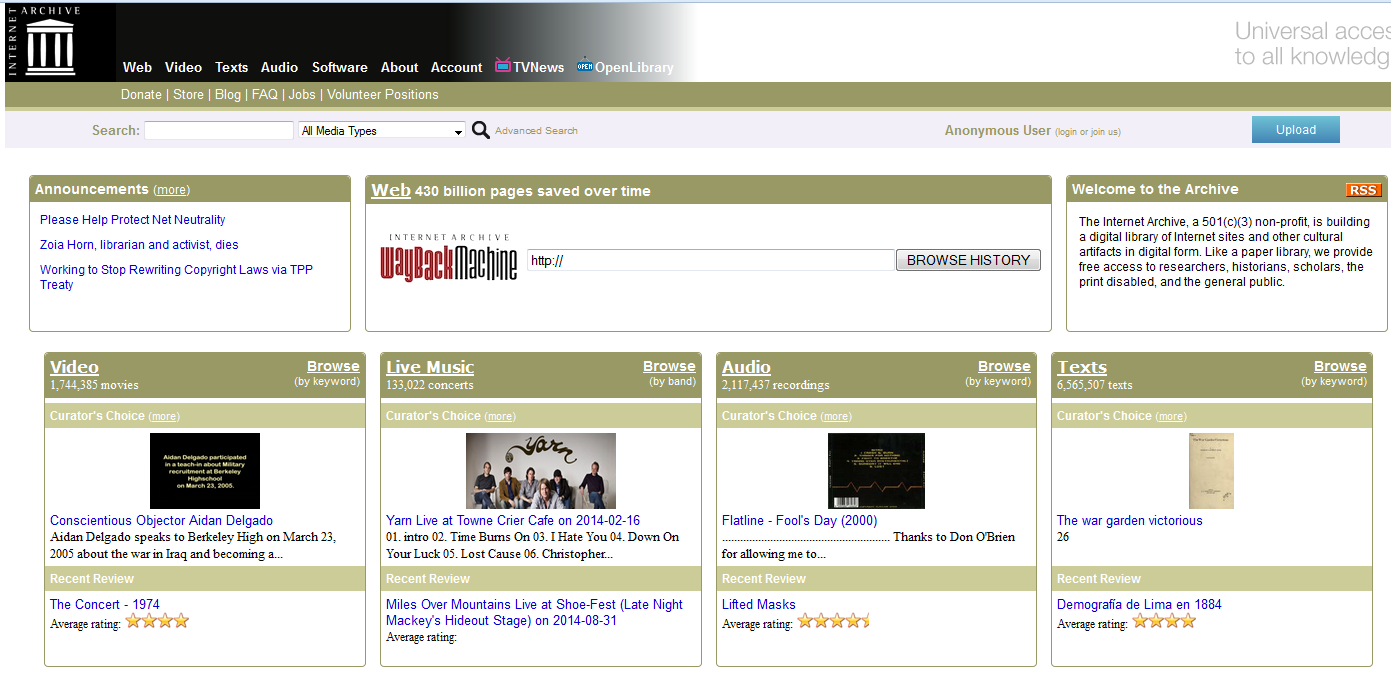
Task: Read Please Help Protect Net Neutrality
Action: 133,220
